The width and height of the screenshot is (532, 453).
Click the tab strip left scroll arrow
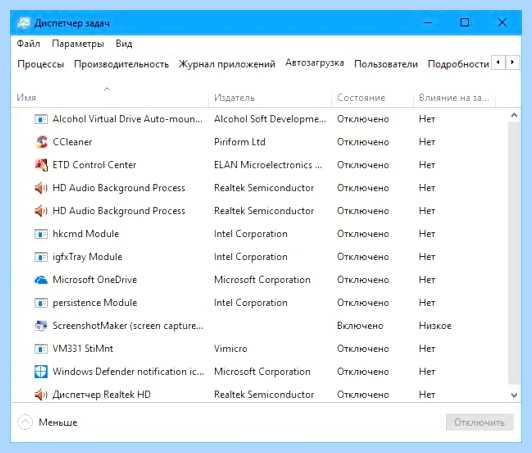pos(498,62)
